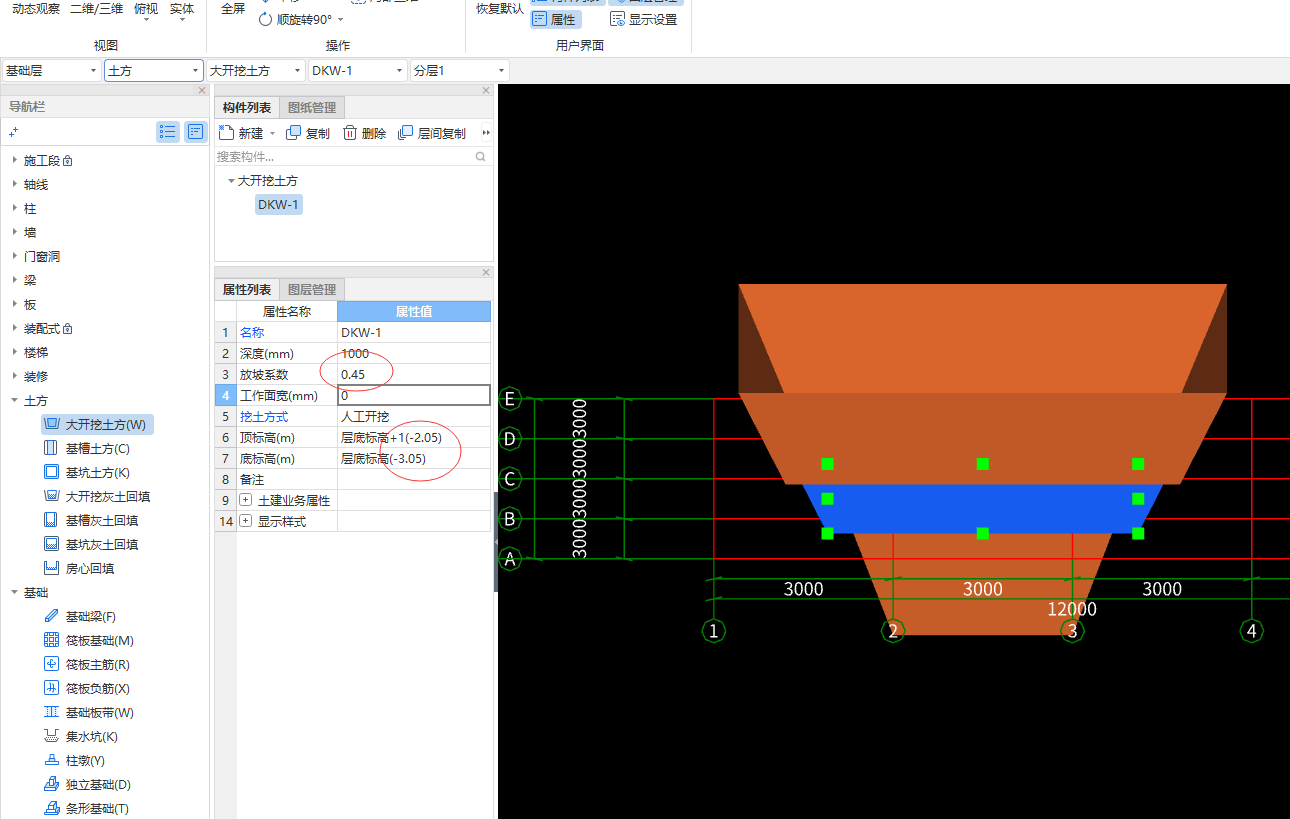1290x819 pixels.
Task: Click the navigation bar add sparkle icon
Action: click(x=13, y=132)
